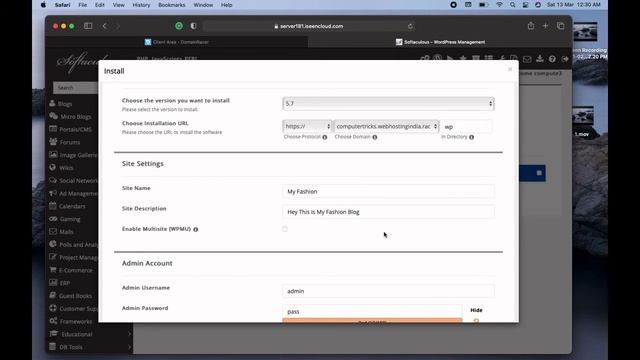The height and width of the screenshot is (360, 640).
Task: Toggle the Safari sidebar button
Action: (88, 26)
